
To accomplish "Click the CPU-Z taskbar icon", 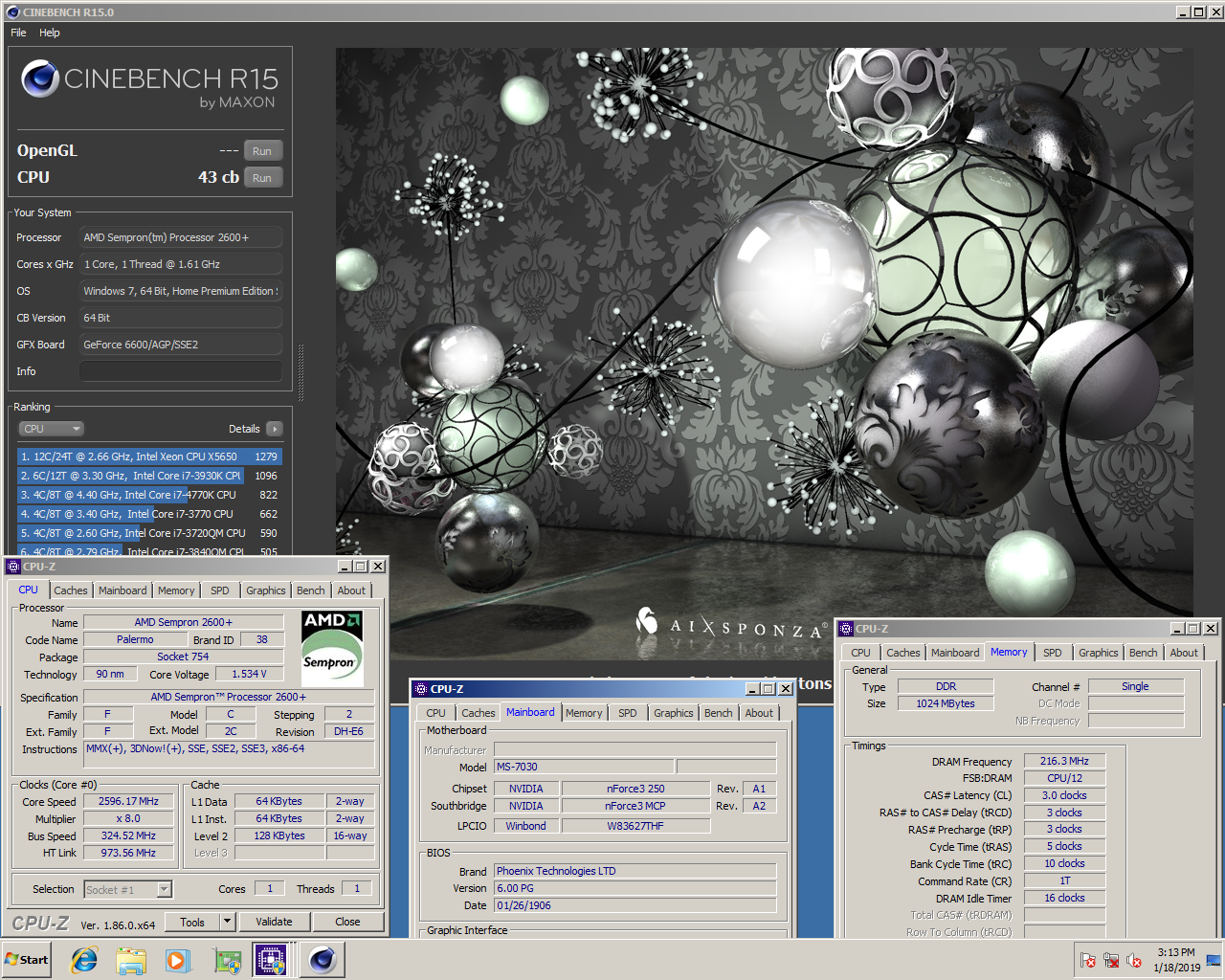I will (x=270, y=960).
